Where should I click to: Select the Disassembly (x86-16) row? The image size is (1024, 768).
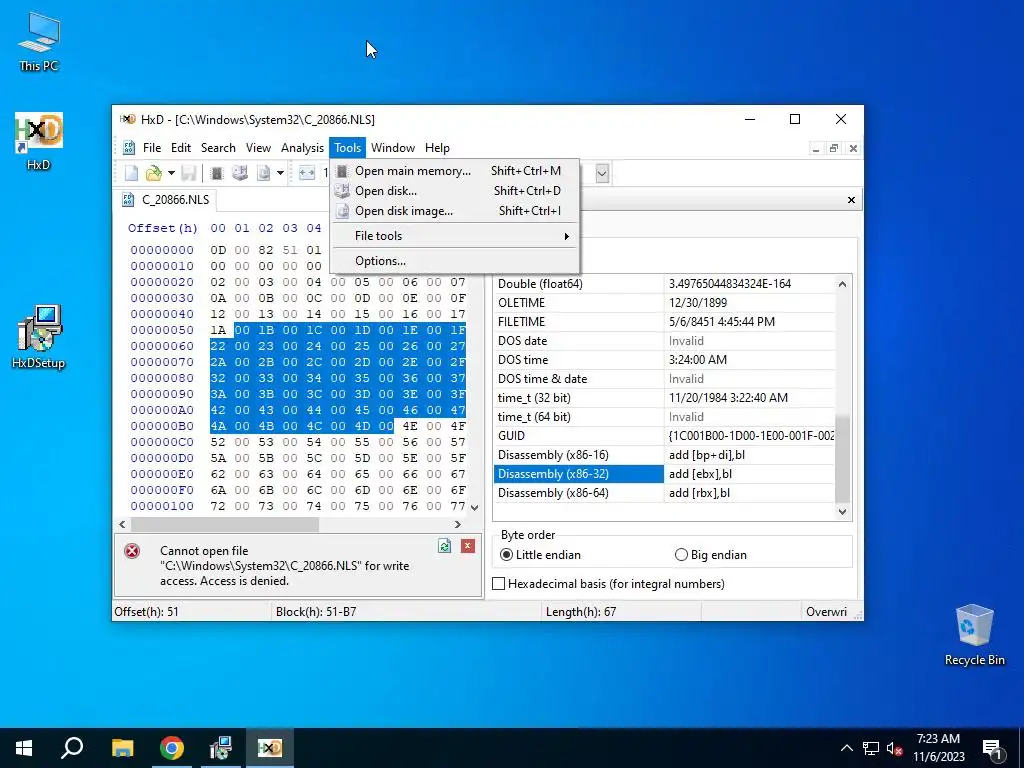(x=664, y=455)
